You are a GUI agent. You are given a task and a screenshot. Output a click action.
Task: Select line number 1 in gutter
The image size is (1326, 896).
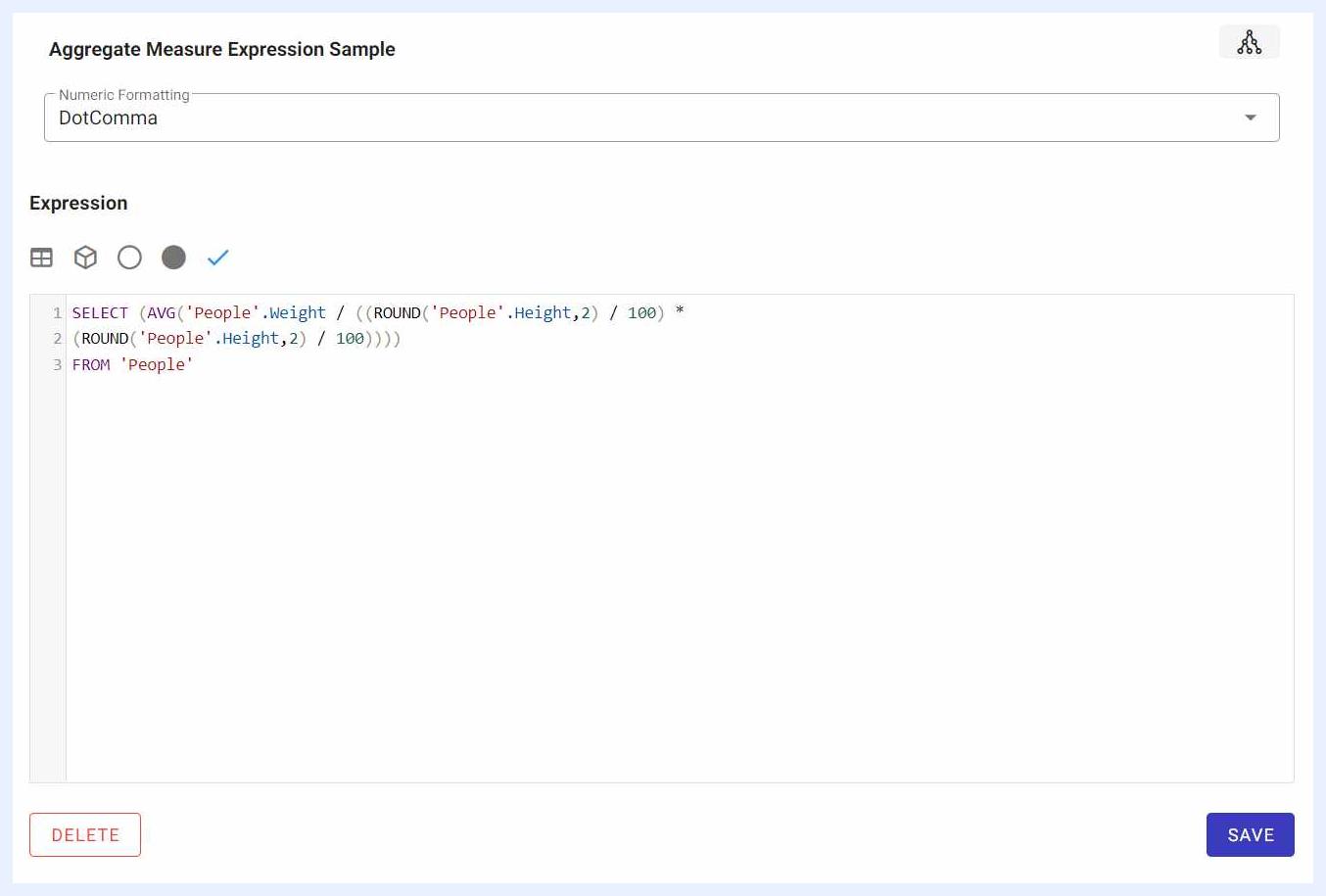(x=57, y=313)
